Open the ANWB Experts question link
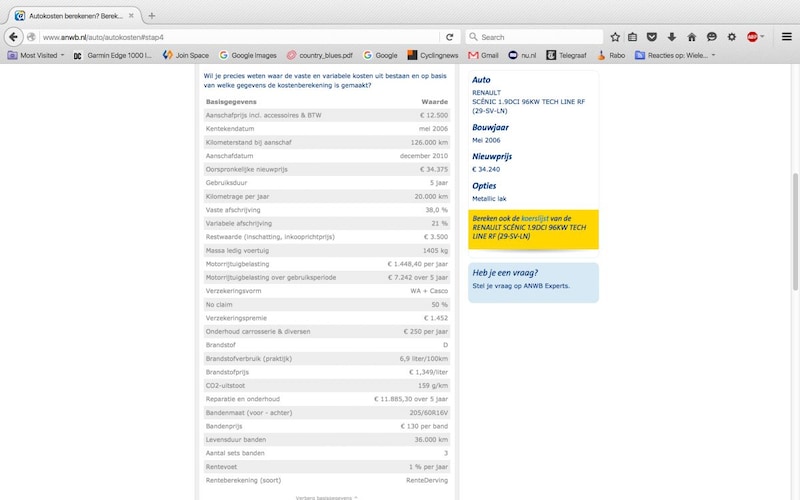This screenshot has width=800, height=500. click(521, 286)
